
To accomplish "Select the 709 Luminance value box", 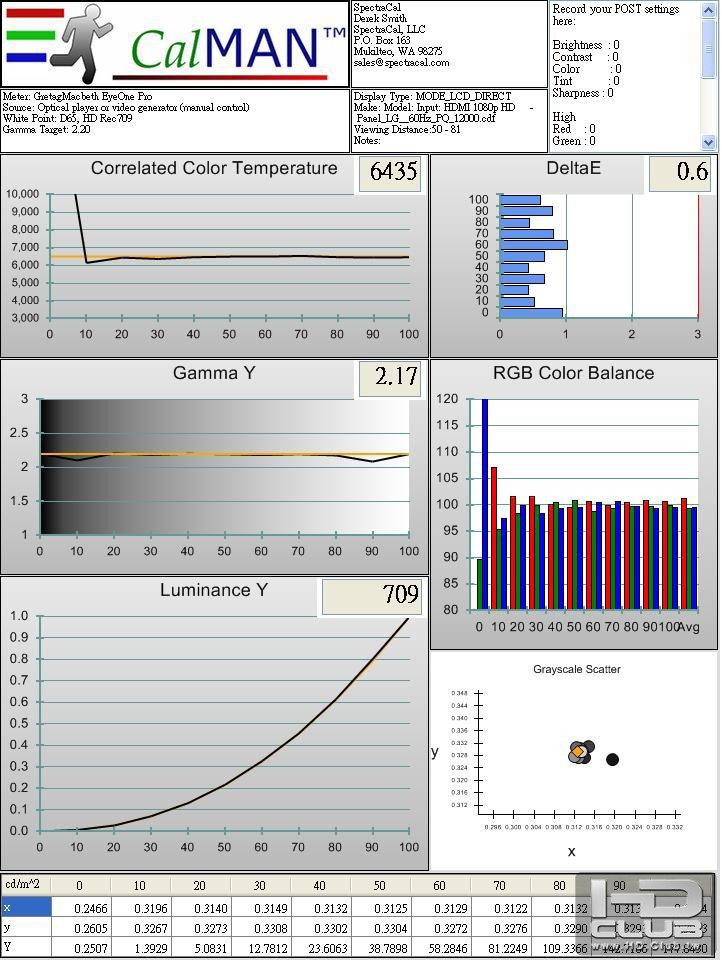I will pos(371,597).
